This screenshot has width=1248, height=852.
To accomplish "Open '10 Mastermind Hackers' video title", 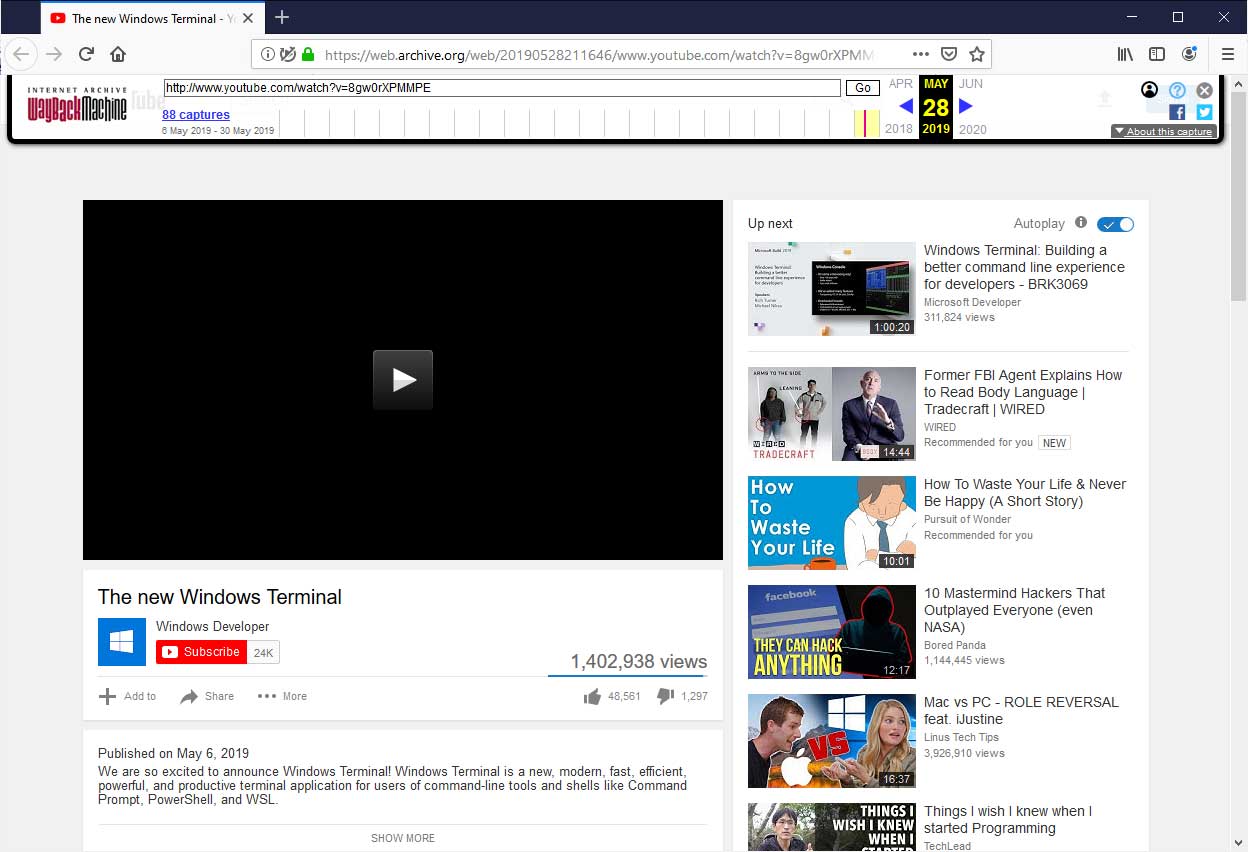I will point(1015,610).
